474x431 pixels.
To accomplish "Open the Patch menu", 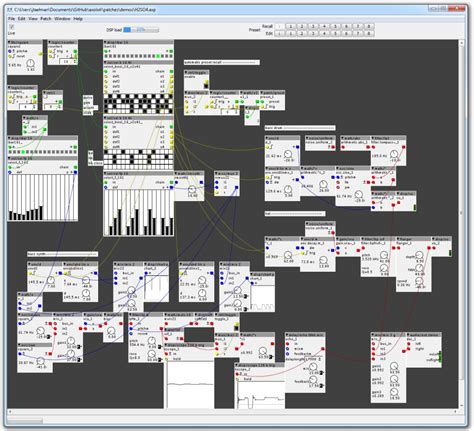I will pyautogui.click(x=45, y=19).
